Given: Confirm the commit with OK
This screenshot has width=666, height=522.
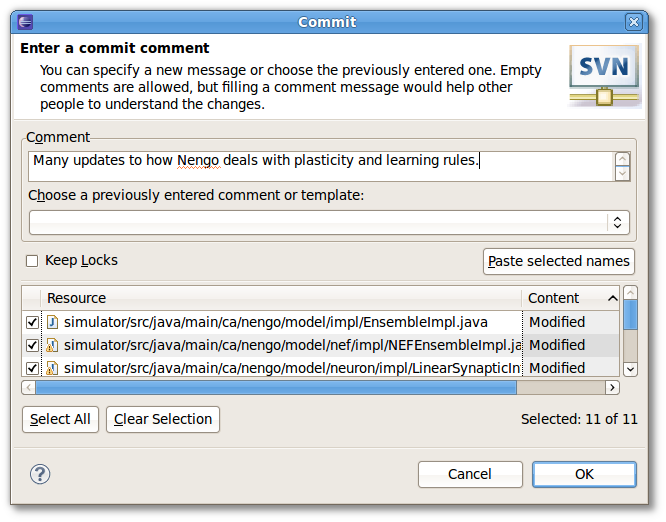Looking at the screenshot, I should [x=584, y=474].
